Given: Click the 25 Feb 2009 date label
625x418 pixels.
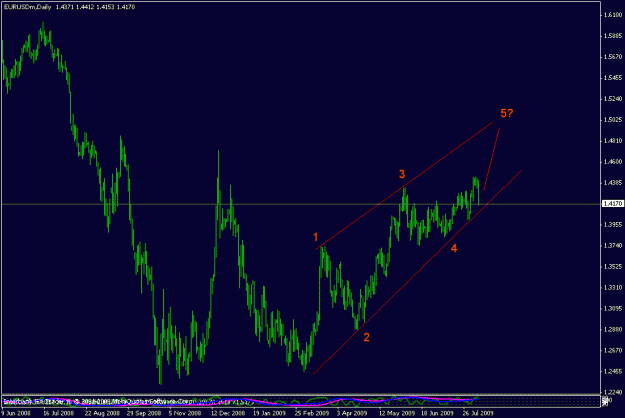Looking at the screenshot, I should (312, 413).
